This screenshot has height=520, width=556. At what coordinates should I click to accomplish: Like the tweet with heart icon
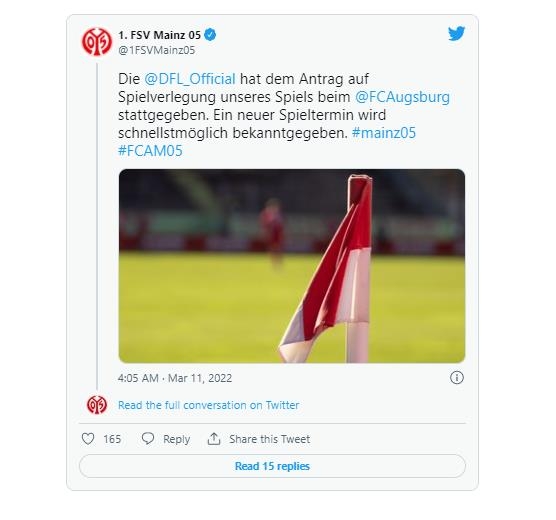[88, 439]
